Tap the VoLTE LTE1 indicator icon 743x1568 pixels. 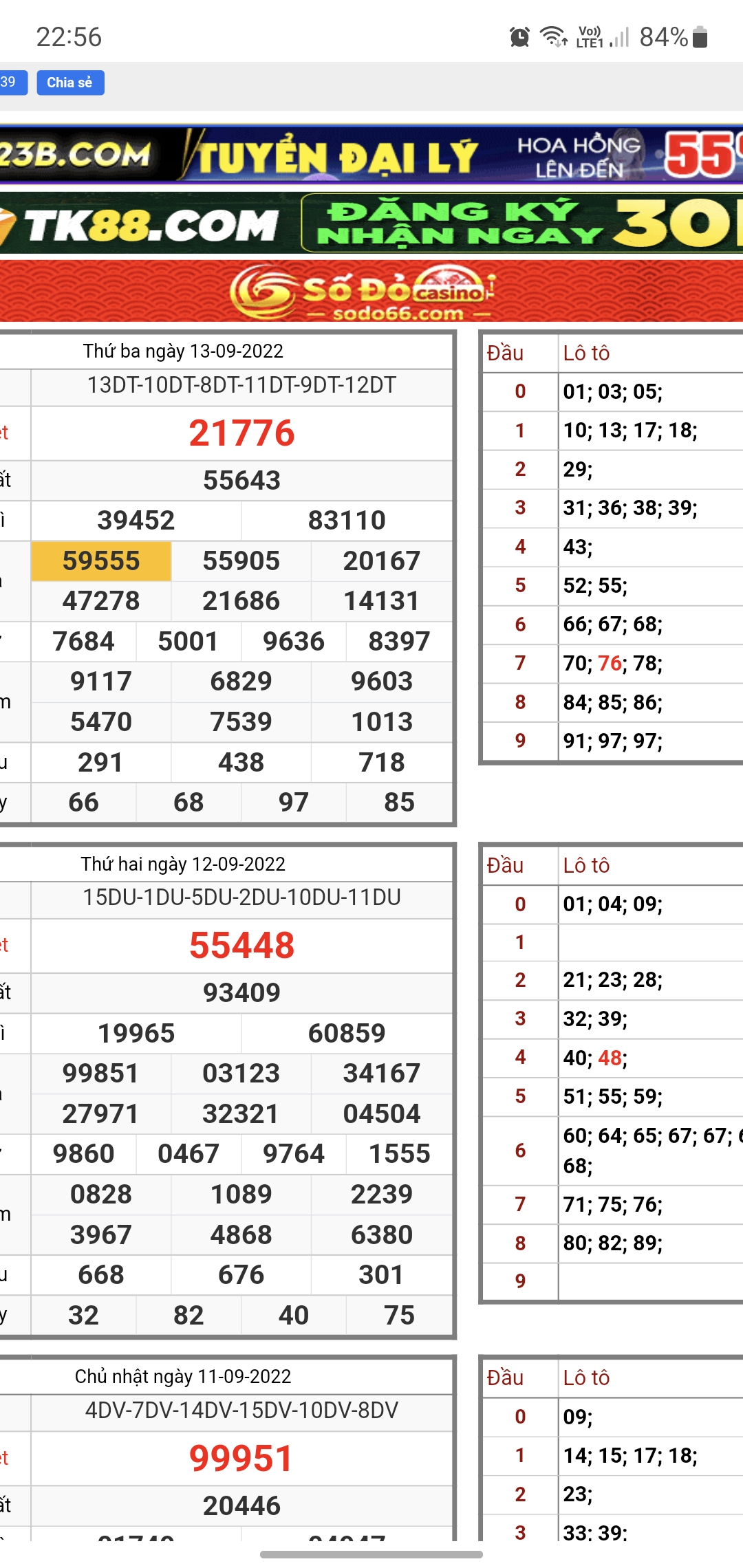(x=590, y=37)
